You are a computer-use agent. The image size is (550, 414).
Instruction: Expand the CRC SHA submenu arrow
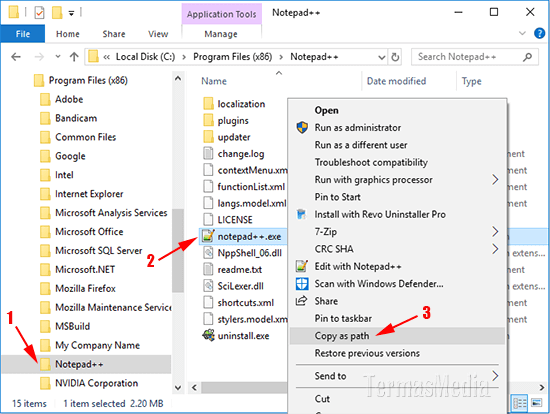495,249
